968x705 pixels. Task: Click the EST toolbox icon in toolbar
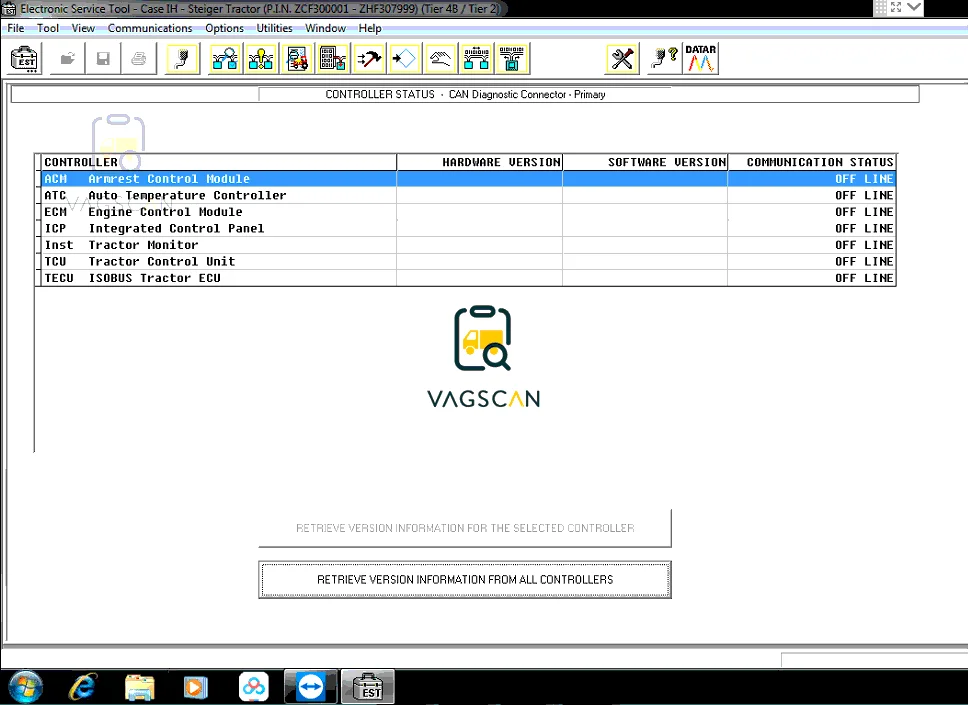(24, 59)
